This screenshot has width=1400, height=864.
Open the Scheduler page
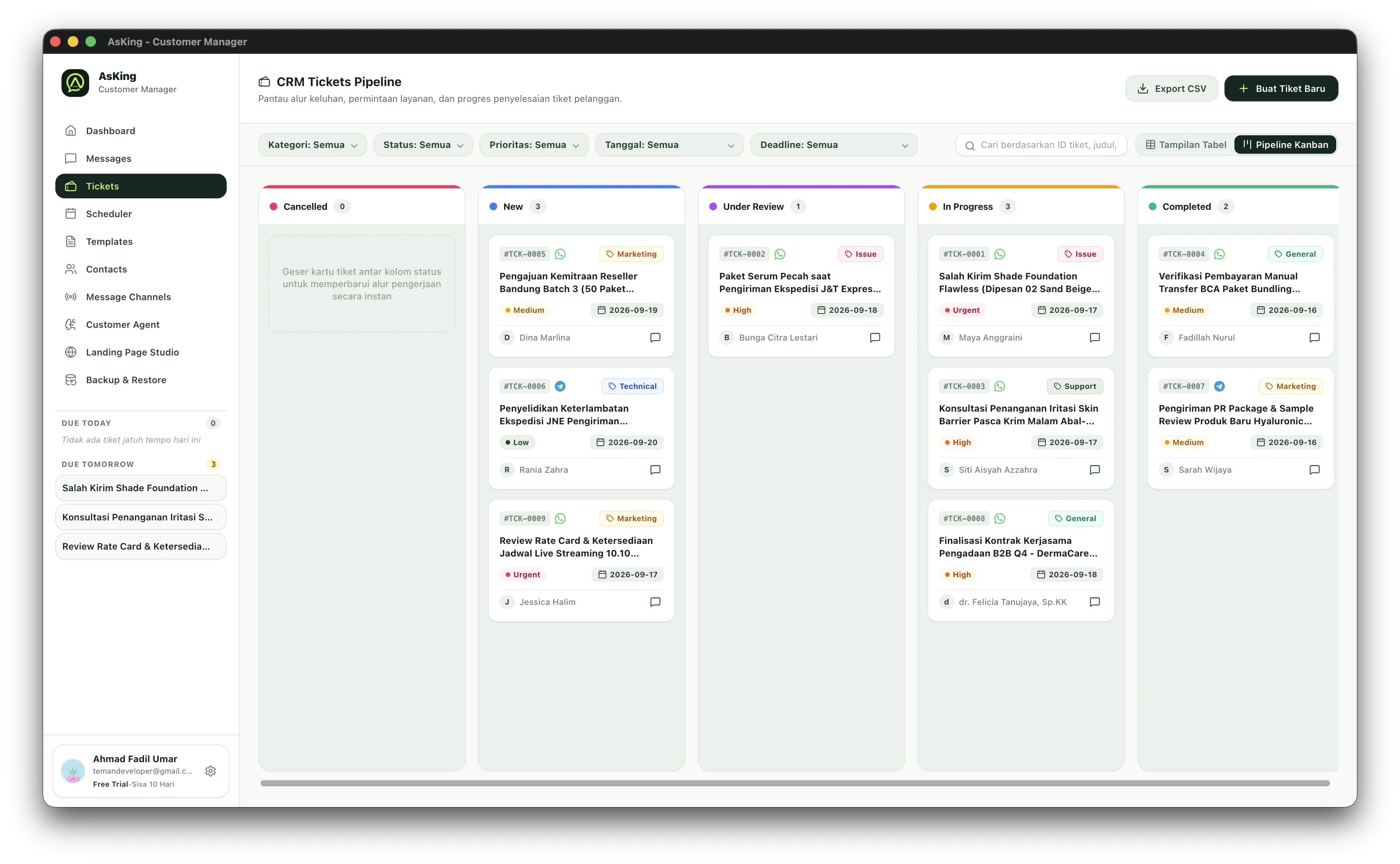[x=141, y=214]
